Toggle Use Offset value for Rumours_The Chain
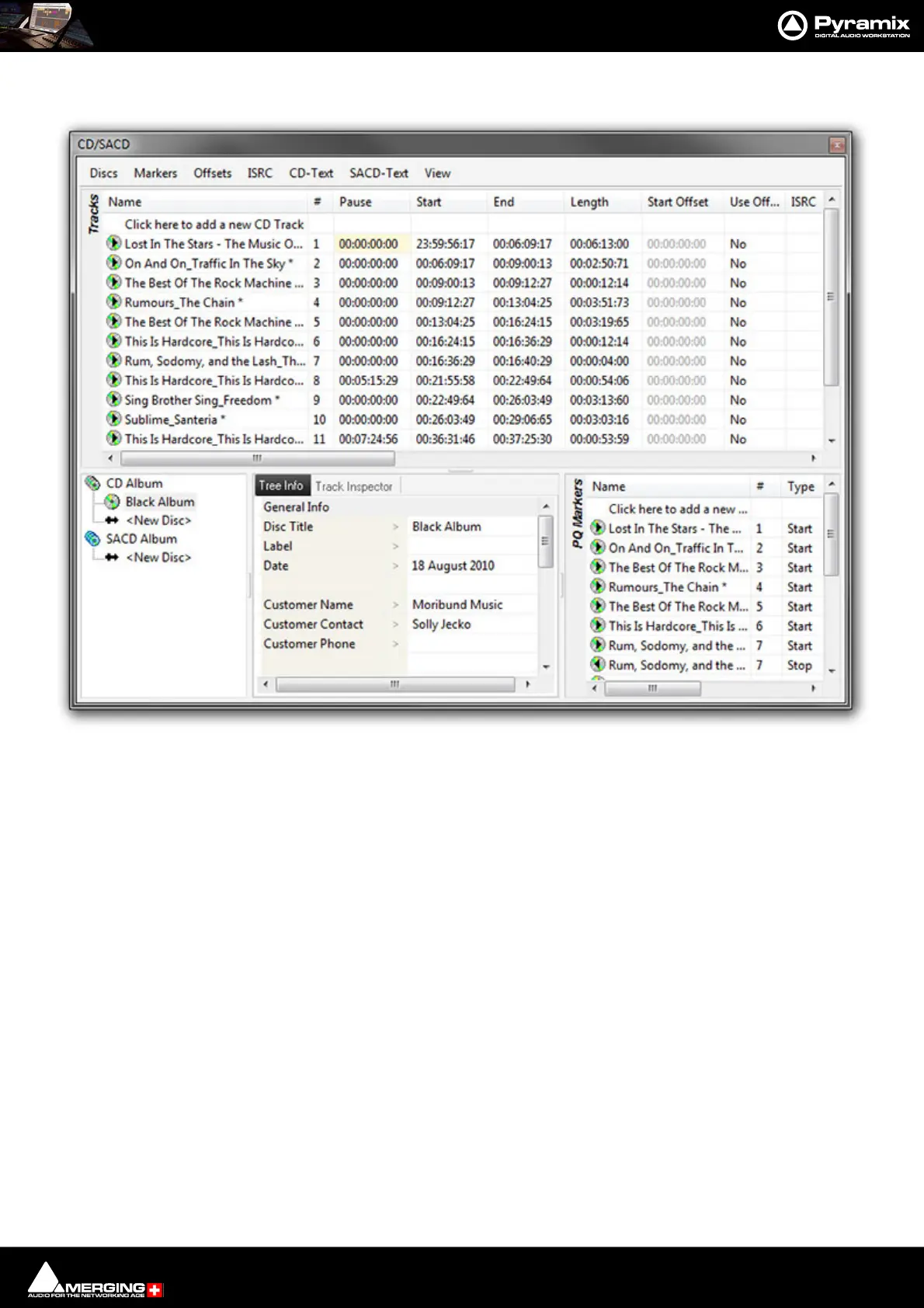The width and height of the screenshot is (924, 1308). pos(738,302)
